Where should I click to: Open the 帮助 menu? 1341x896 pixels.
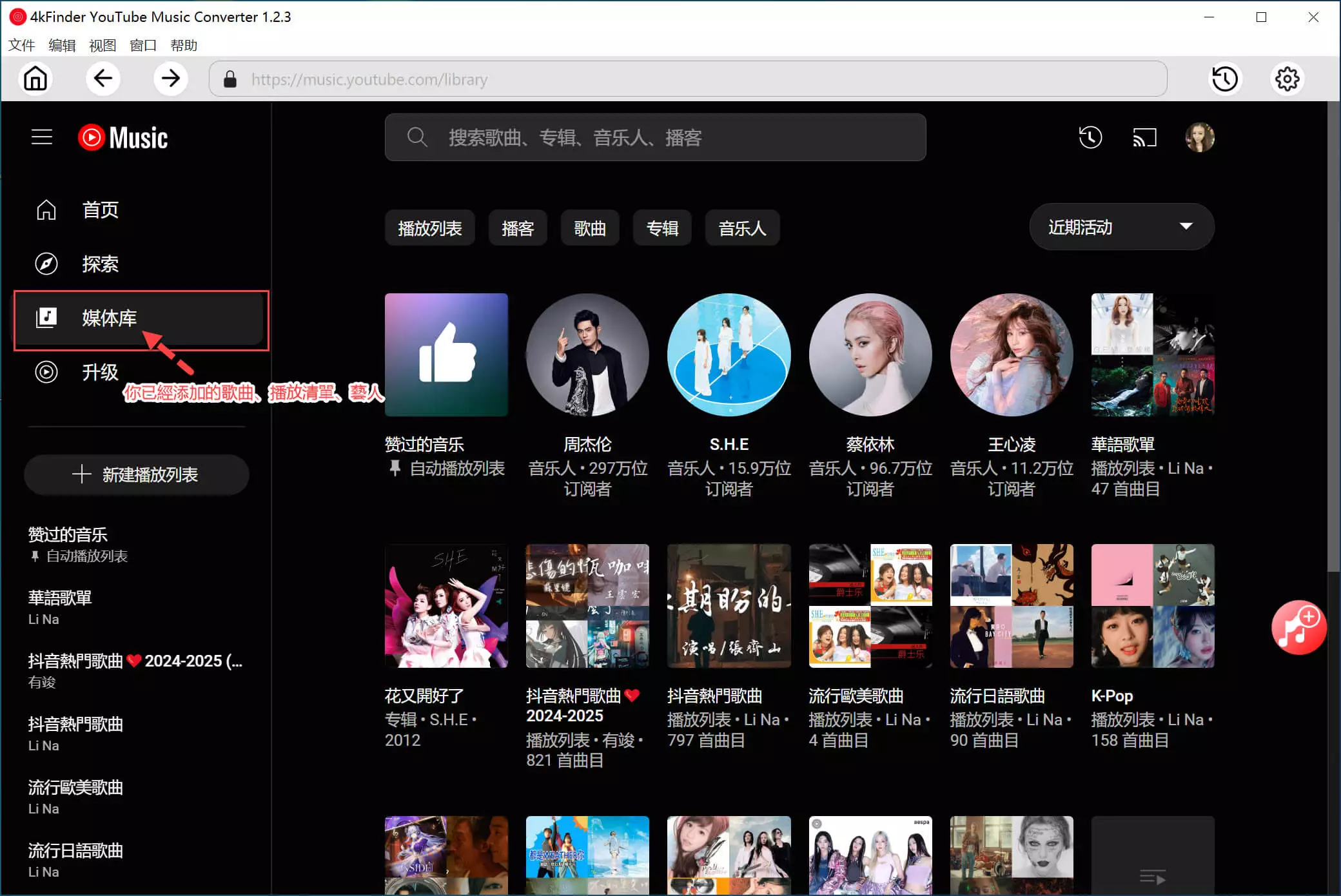point(184,45)
